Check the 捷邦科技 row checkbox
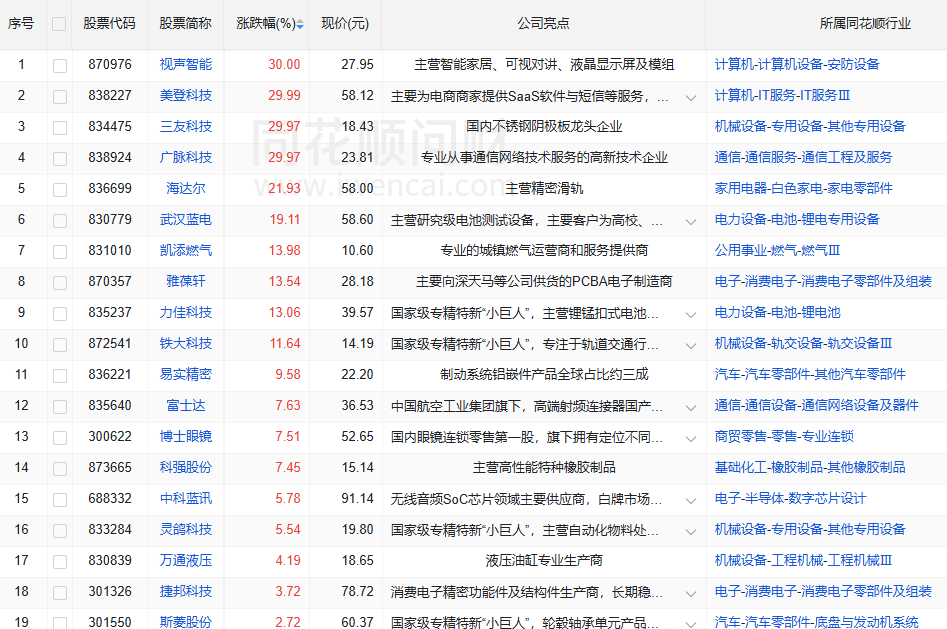The image size is (947, 629). coord(60,593)
